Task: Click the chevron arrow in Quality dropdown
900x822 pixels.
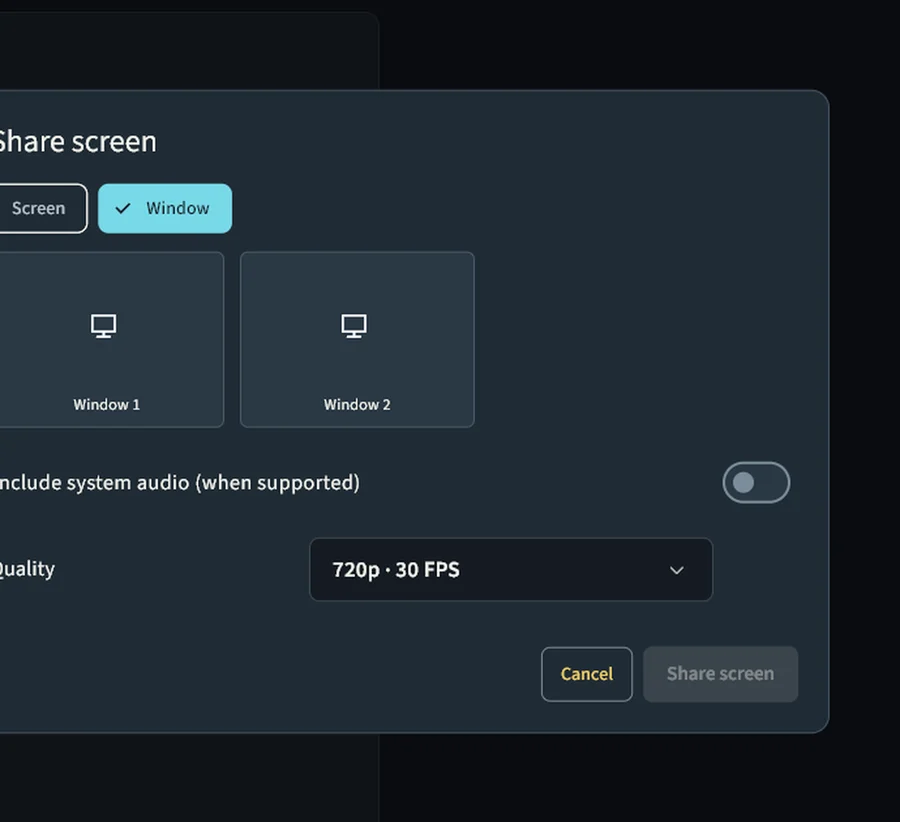Action: (677, 570)
